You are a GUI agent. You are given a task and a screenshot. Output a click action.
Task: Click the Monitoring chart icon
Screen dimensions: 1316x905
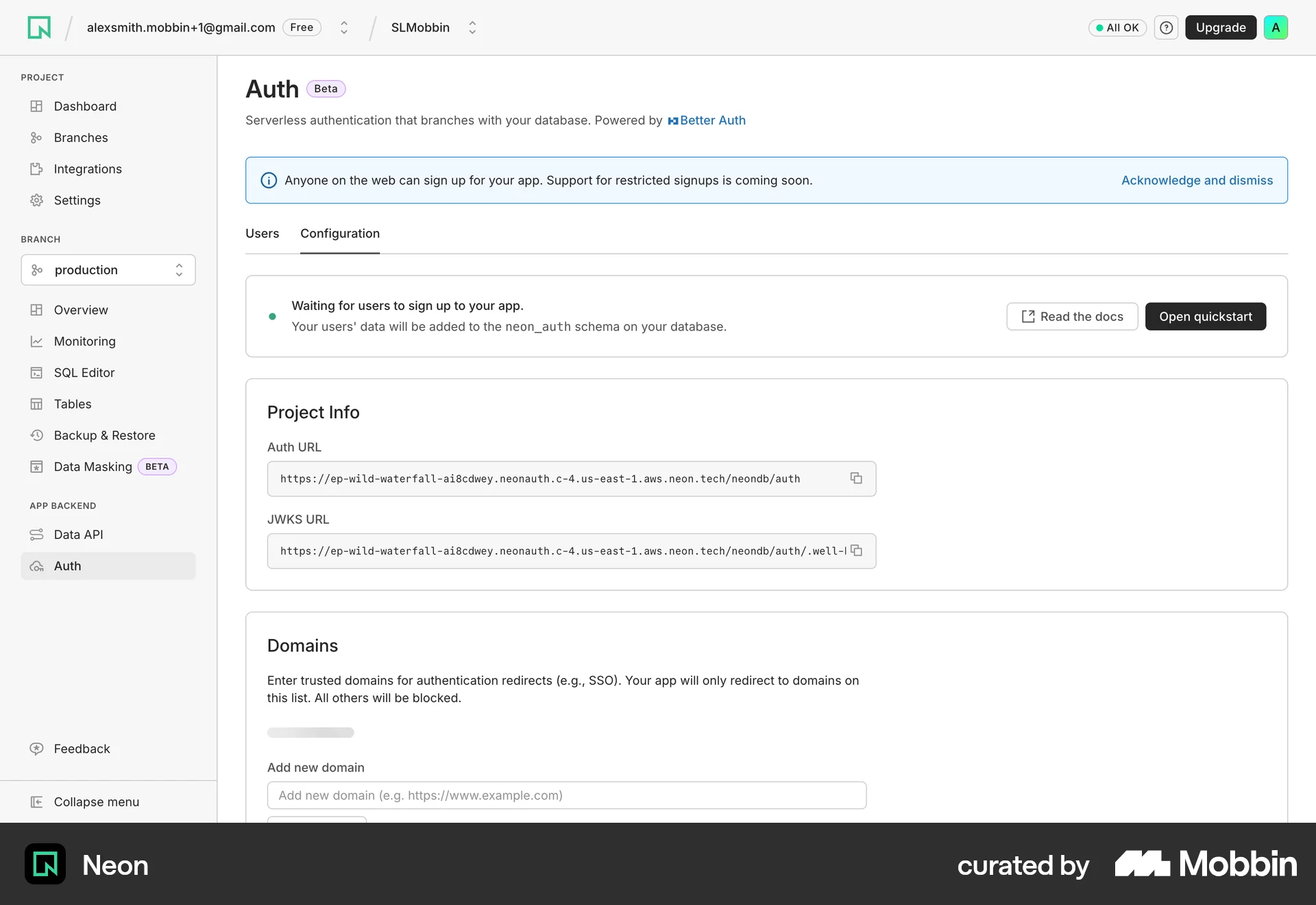(x=36, y=341)
